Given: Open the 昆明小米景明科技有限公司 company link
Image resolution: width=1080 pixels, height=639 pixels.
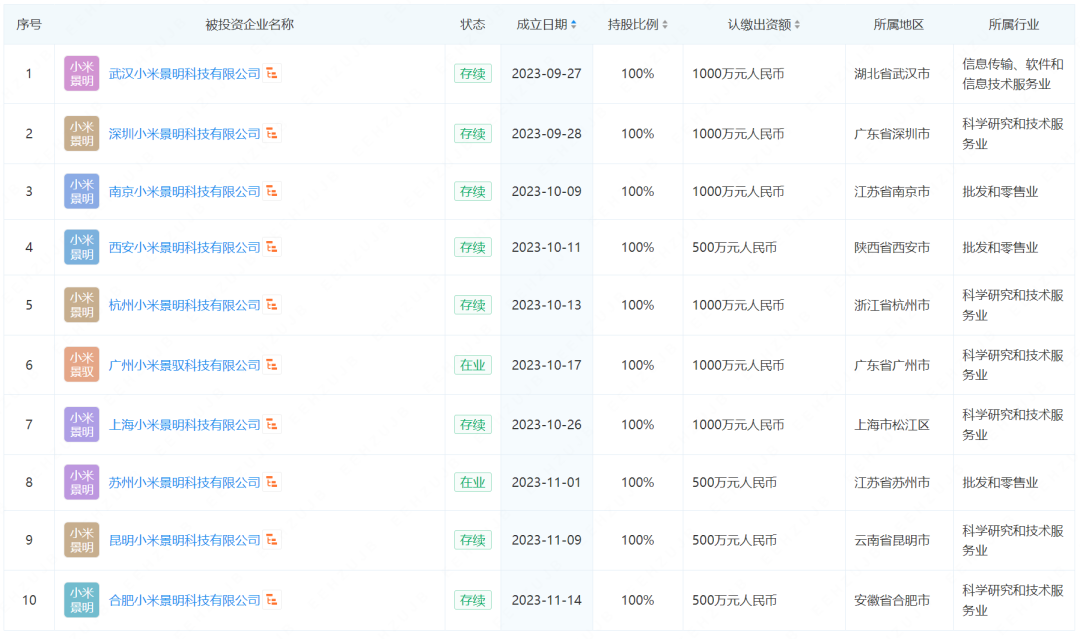Looking at the screenshot, I should pos(185,541).
